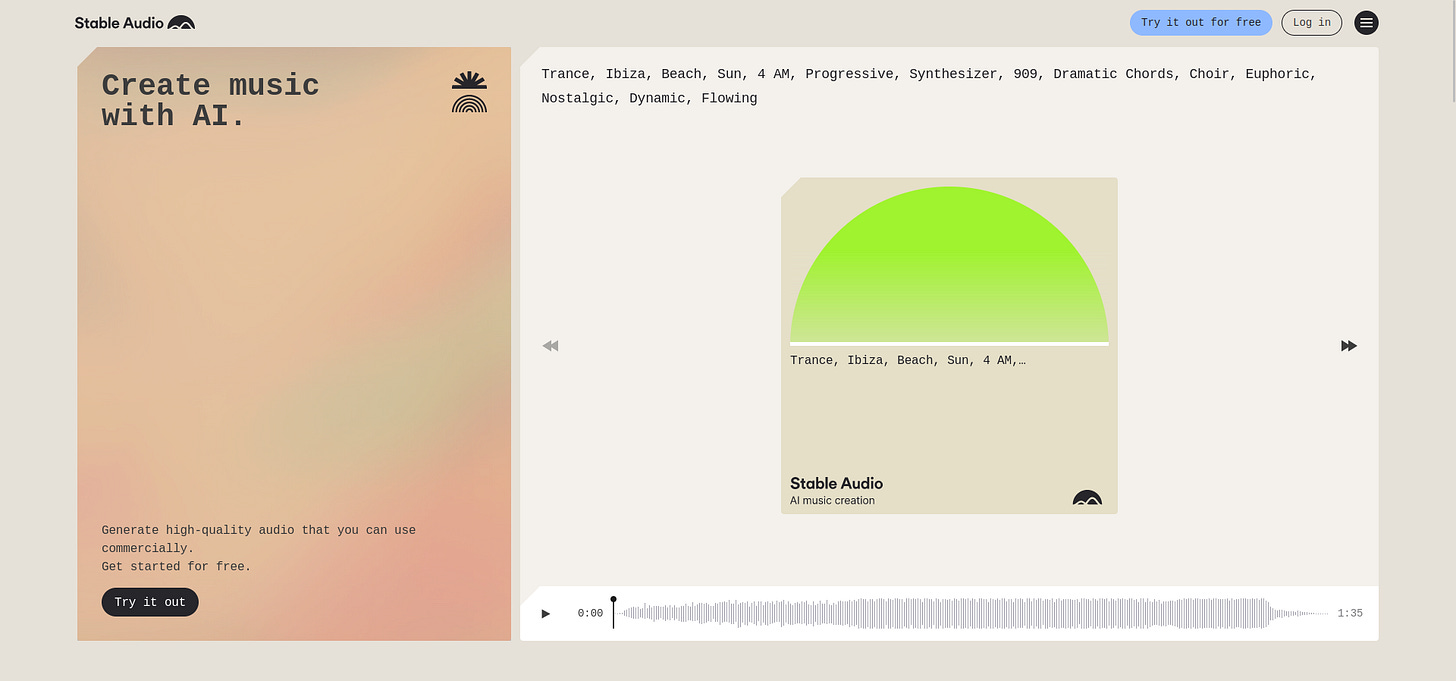Click "Generate high-quality audio" description text
The height and width of the screenshot is (681, 1456).
[x=259, y=539]
